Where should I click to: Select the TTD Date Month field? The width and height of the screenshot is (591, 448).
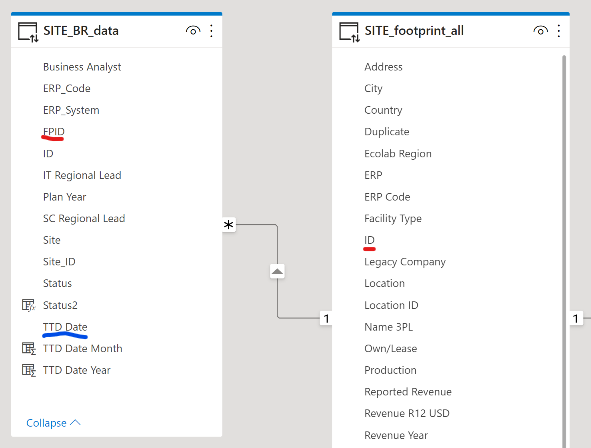[x=83, y=349]
